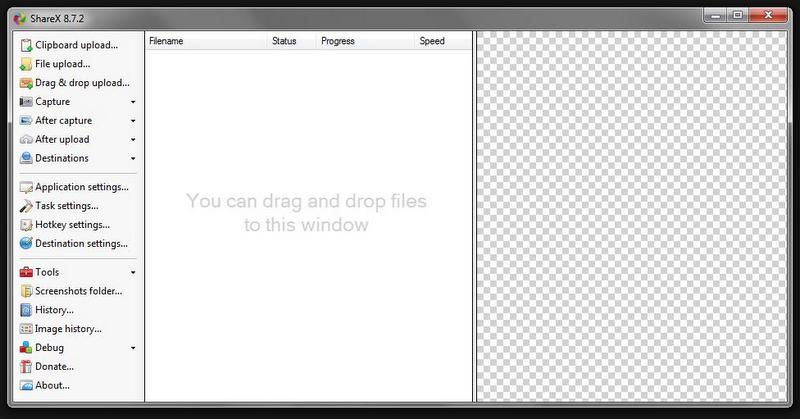The height and width of the screenshot is (419, 800).
Task: Open Screenshots folder... text
Action: click(79, 291)
